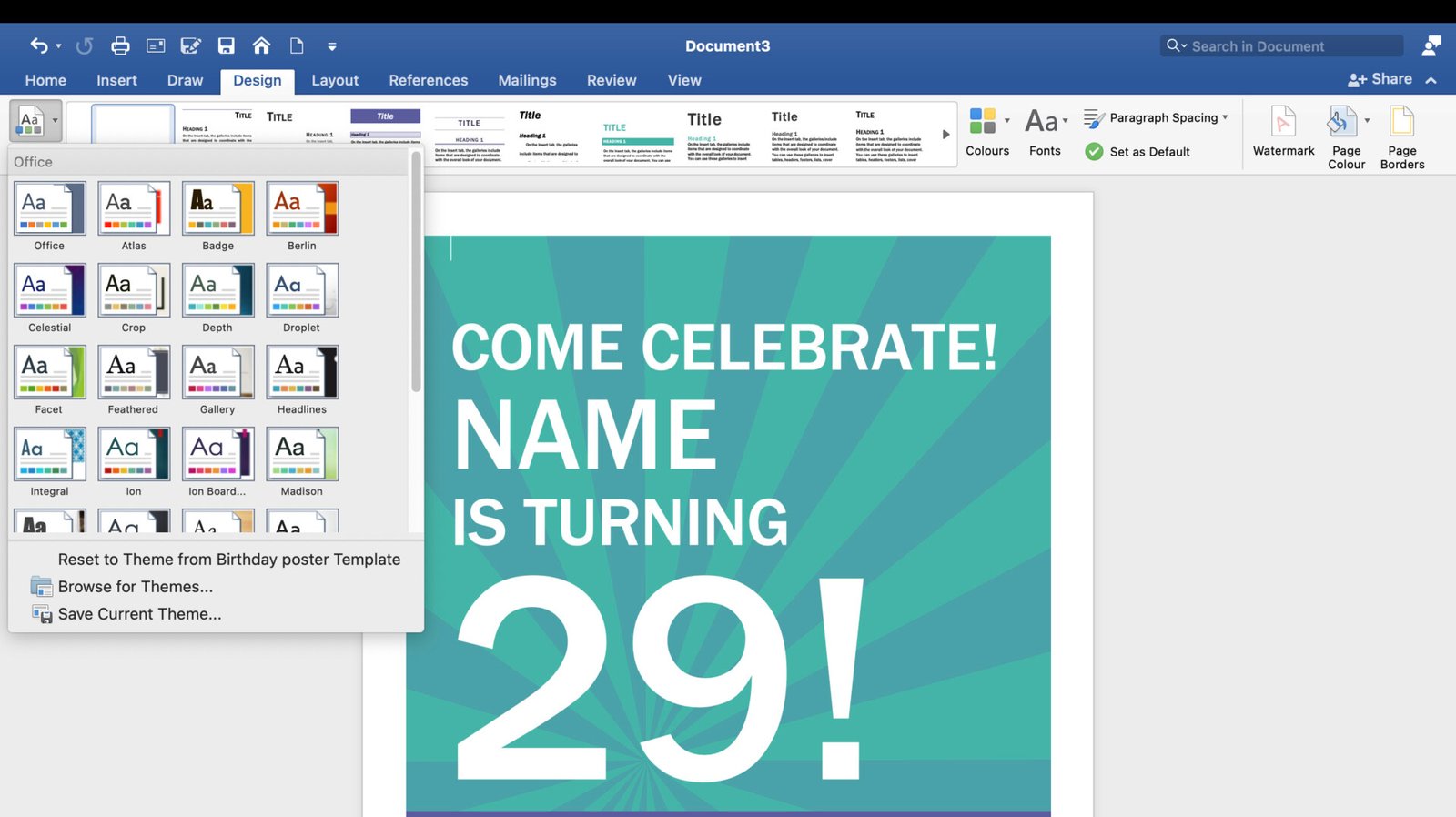Click the themes list scrollbar
Viewport: 1456px width, 817px height.
pyautogui.click(x=416, y=273)
